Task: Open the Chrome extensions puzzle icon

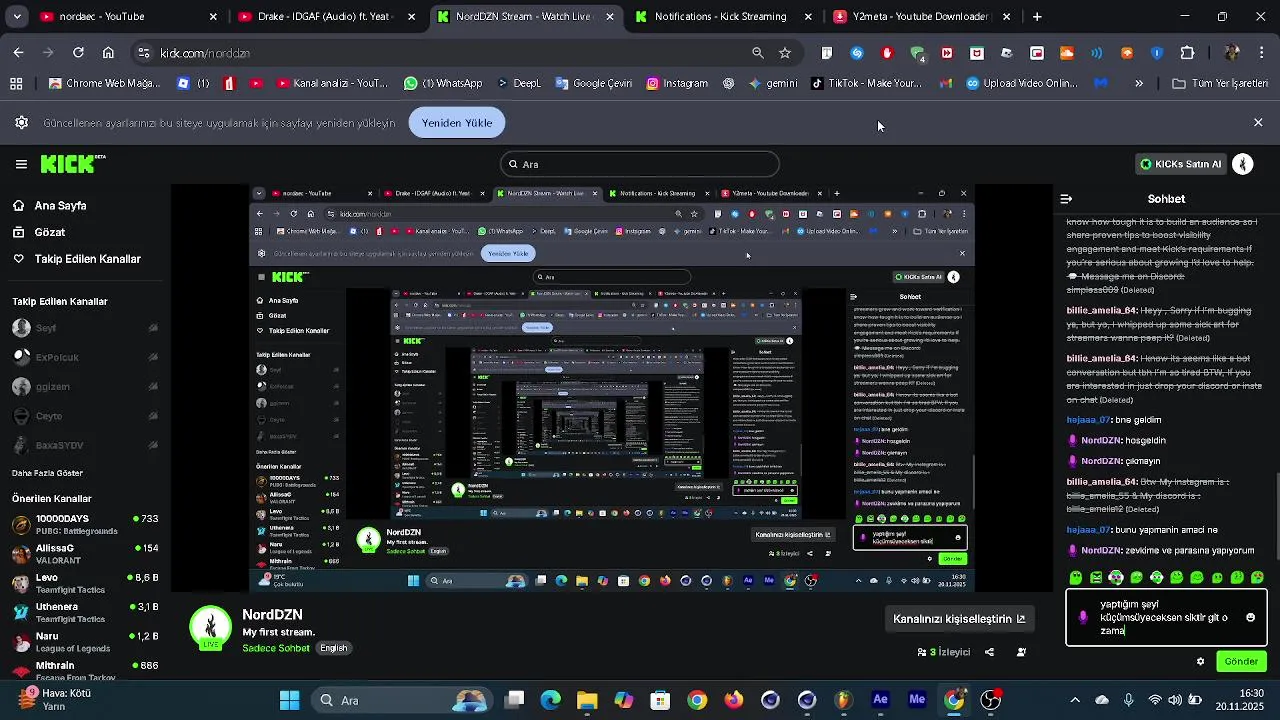Action: pos(1187,53)
